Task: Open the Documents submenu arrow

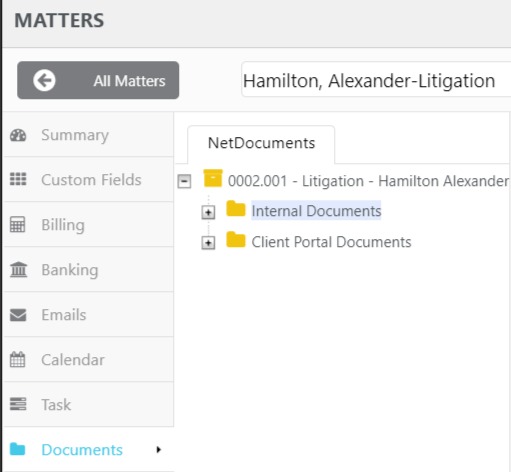Action: coord(159,450)
